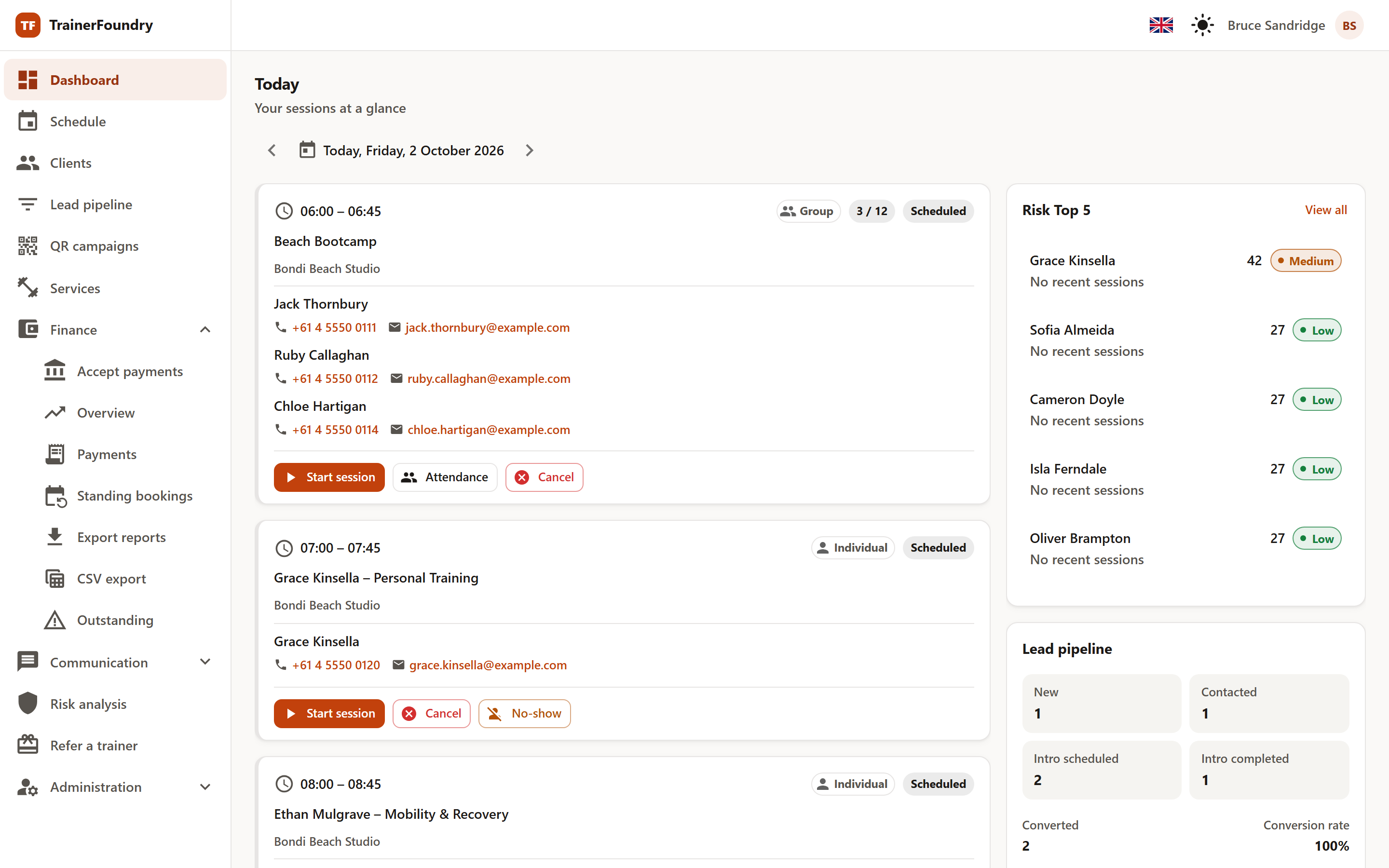This screenshot has height=868, width=1389.
Task: Toggle light/dark theme sun icon
Action: pos(1202,25)
